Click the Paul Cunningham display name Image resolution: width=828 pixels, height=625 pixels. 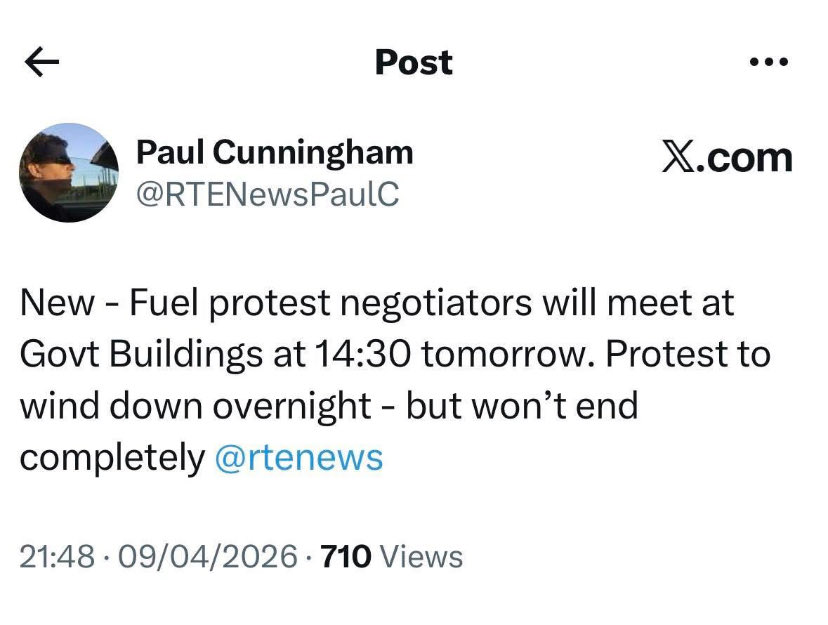(274, 153)
